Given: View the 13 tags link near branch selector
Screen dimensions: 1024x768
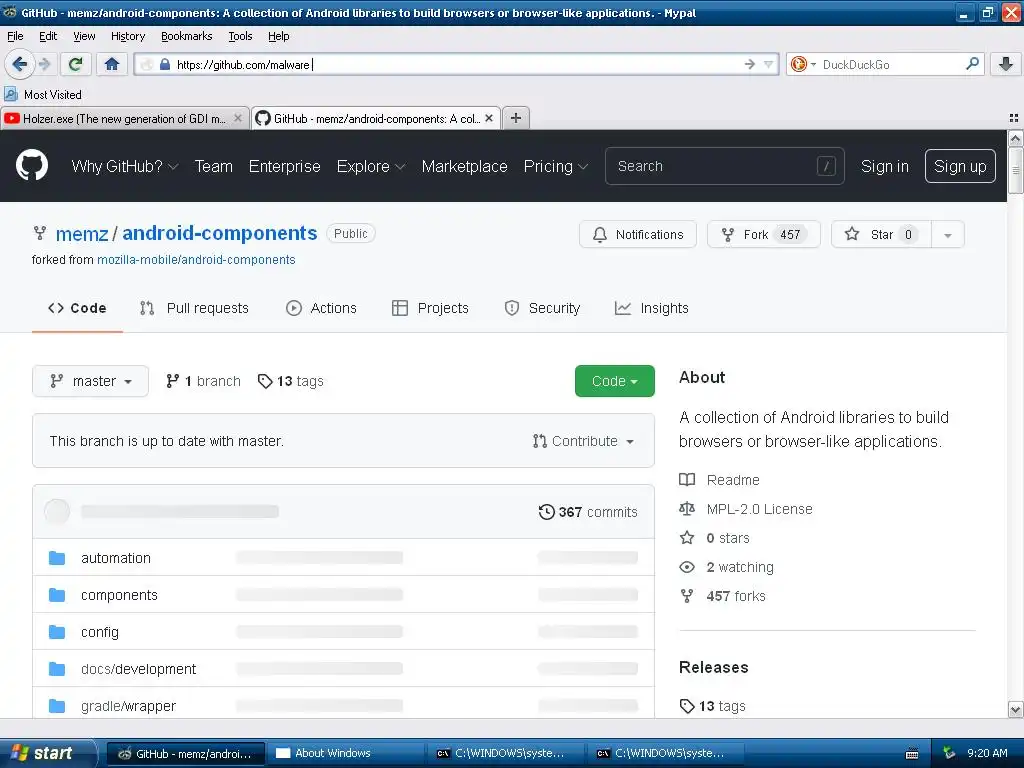Looking at the screenshot, I should [x=291, y=381].
